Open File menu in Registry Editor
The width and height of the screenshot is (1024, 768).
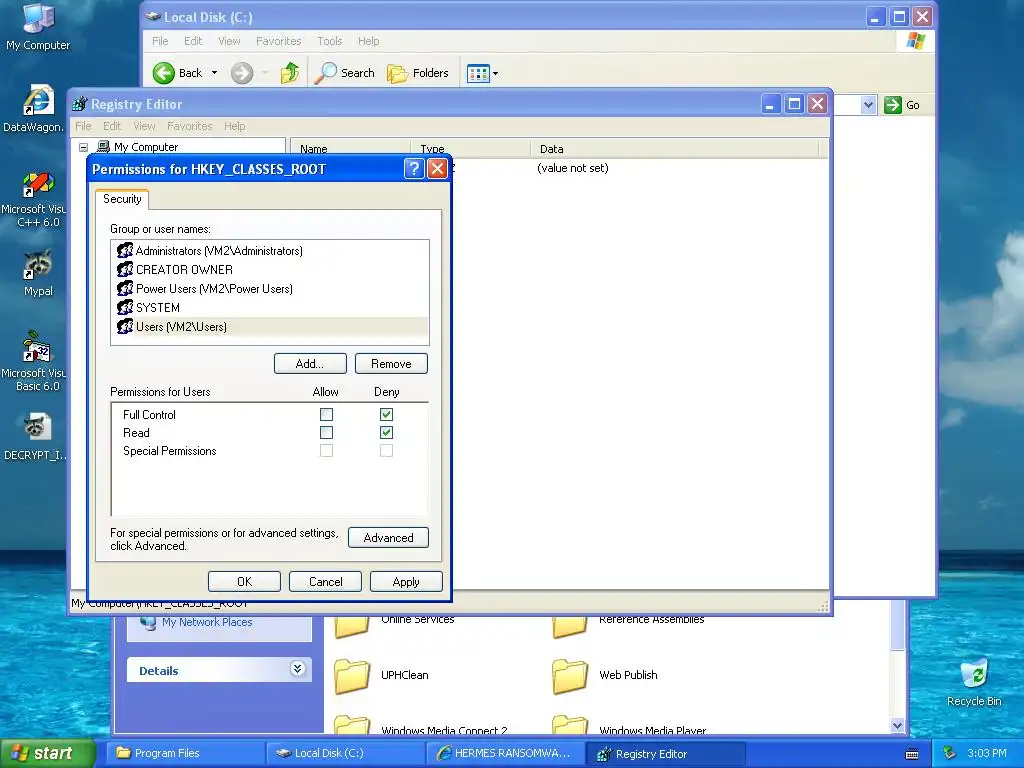84,126
